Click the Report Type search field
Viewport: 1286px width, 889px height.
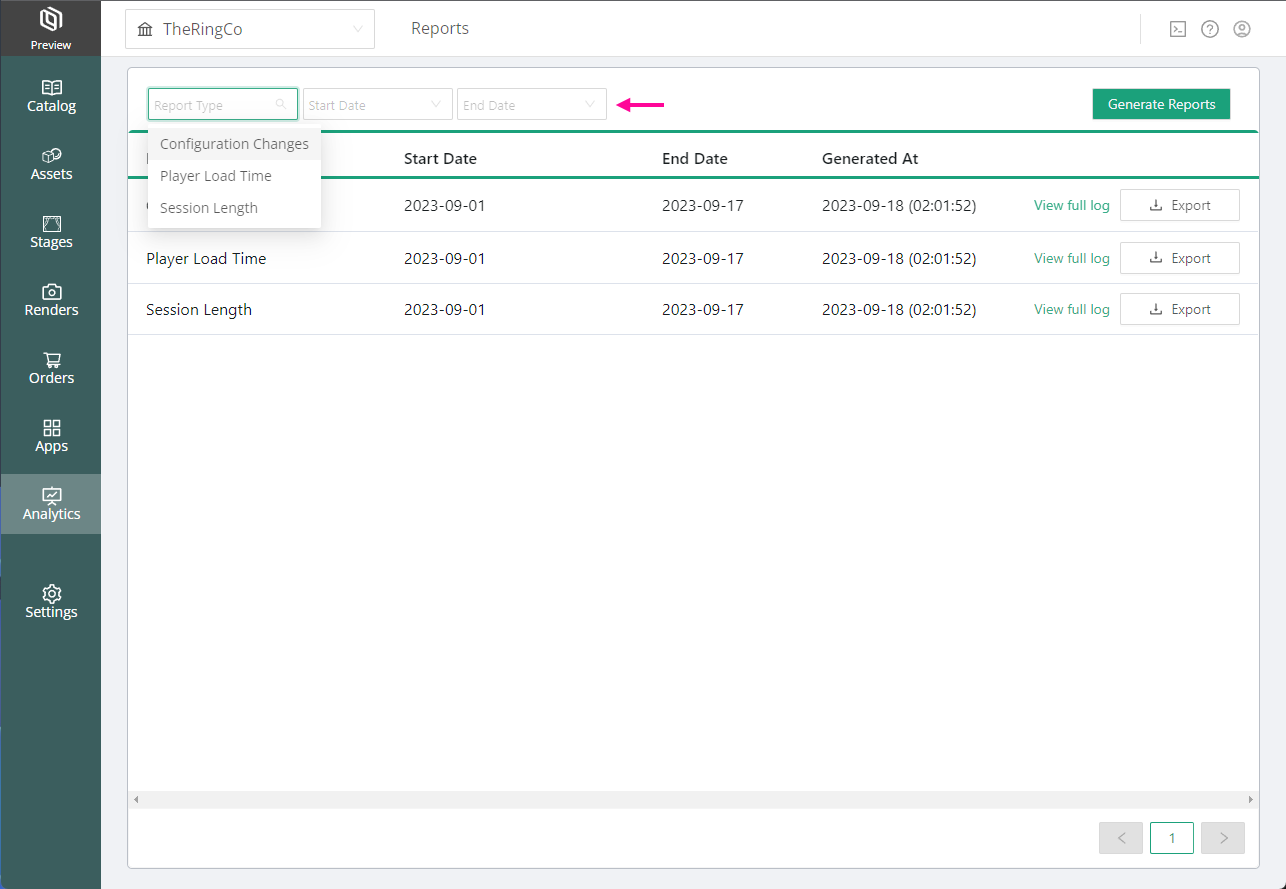pyautogui.click(x=214, y=105)
